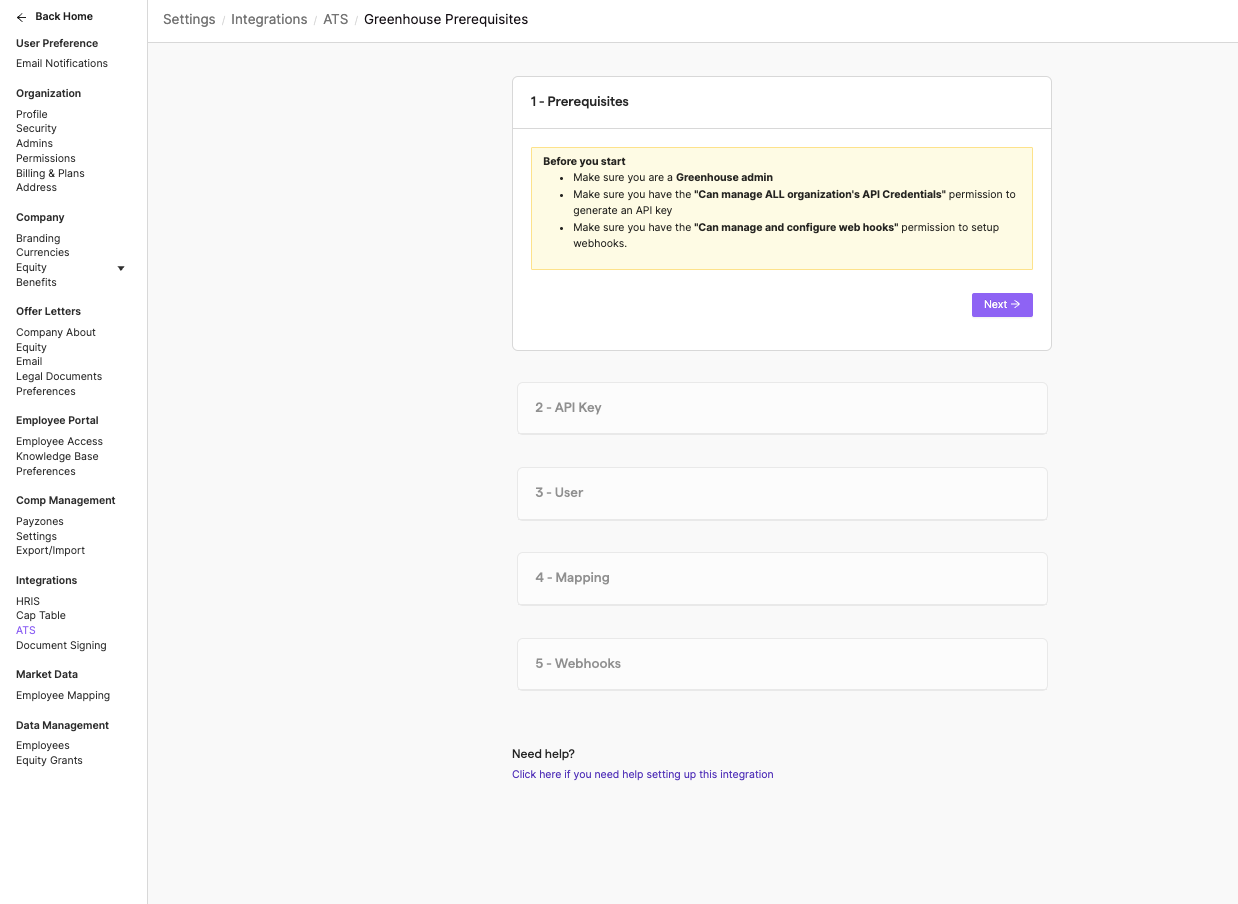1238x904 pixels.
Task: Go to Settings breadcrumb
Action: (x=189, y=19)
